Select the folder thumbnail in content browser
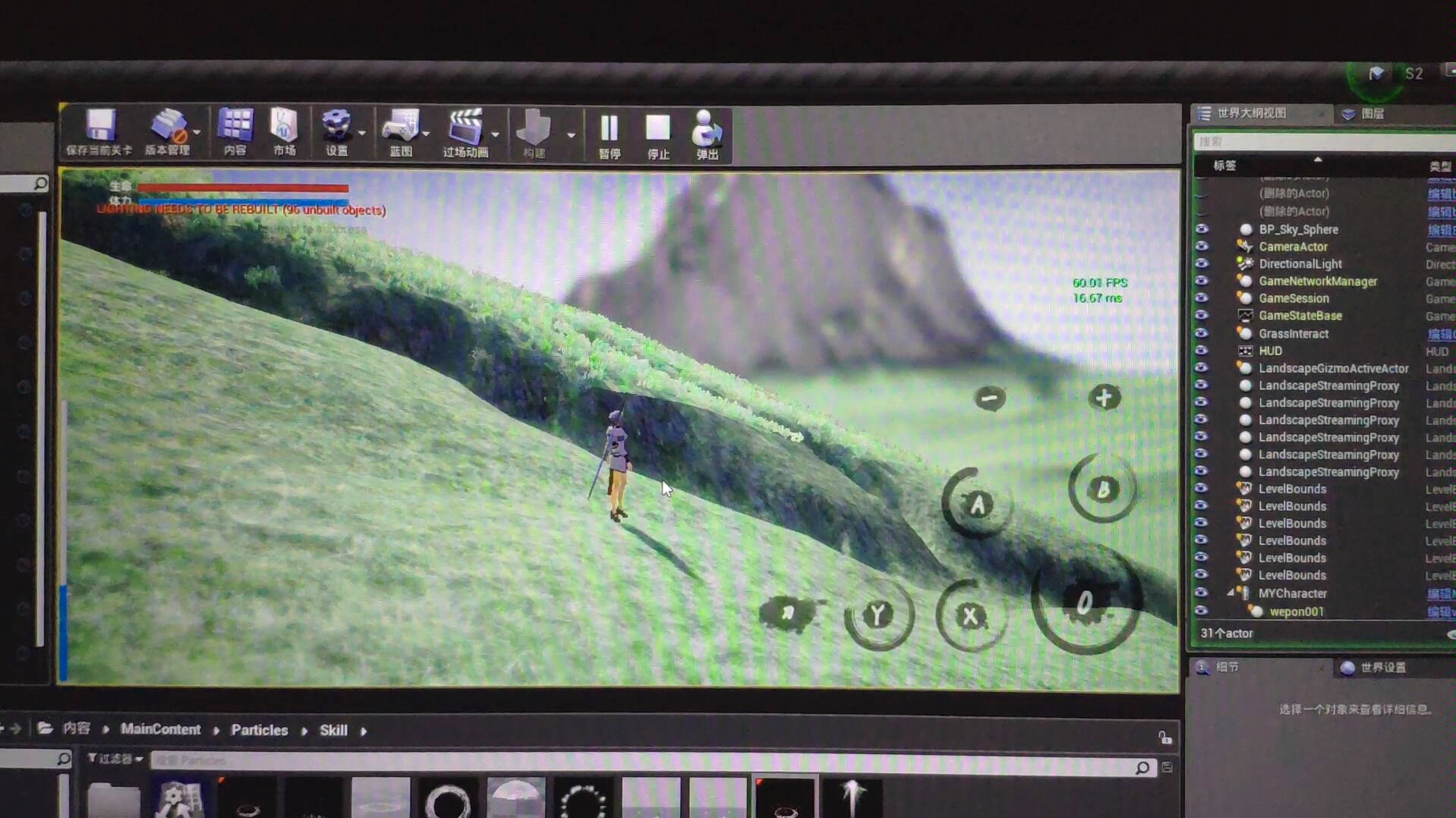This screenshot has height=818, width=1456. point(114,799)
